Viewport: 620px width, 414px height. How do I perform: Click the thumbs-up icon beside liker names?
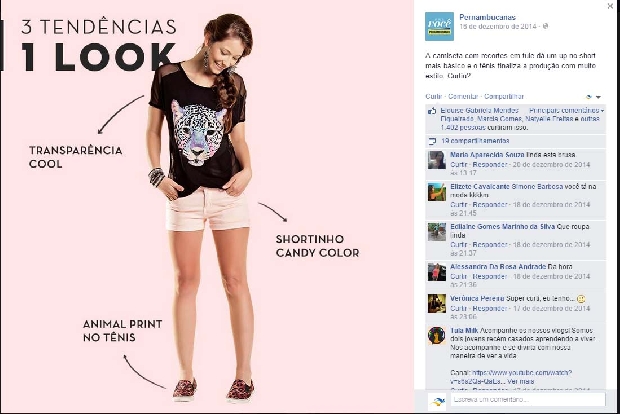point(432,111)
